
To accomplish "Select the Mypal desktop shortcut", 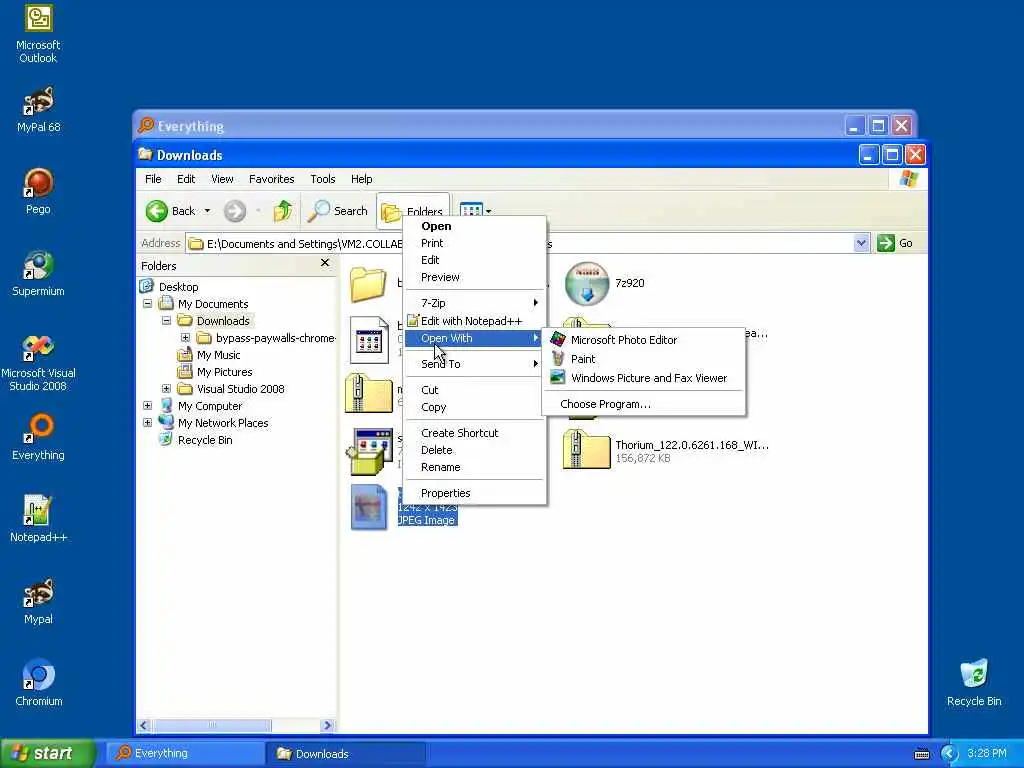I will coord(38,601).
